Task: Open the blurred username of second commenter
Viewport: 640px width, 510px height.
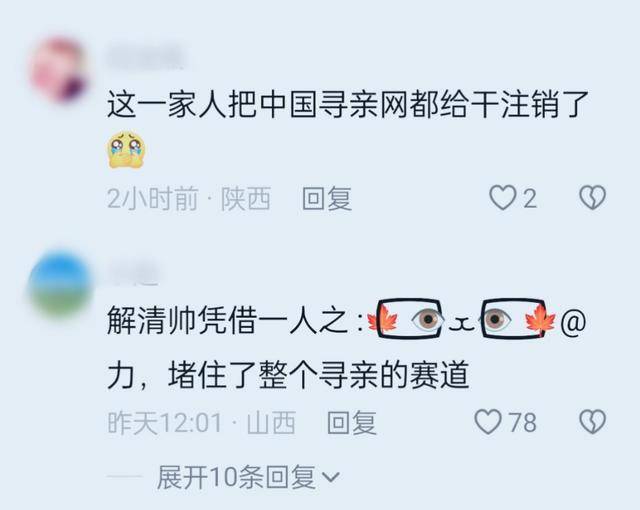Action: click(x=133, y=273)
